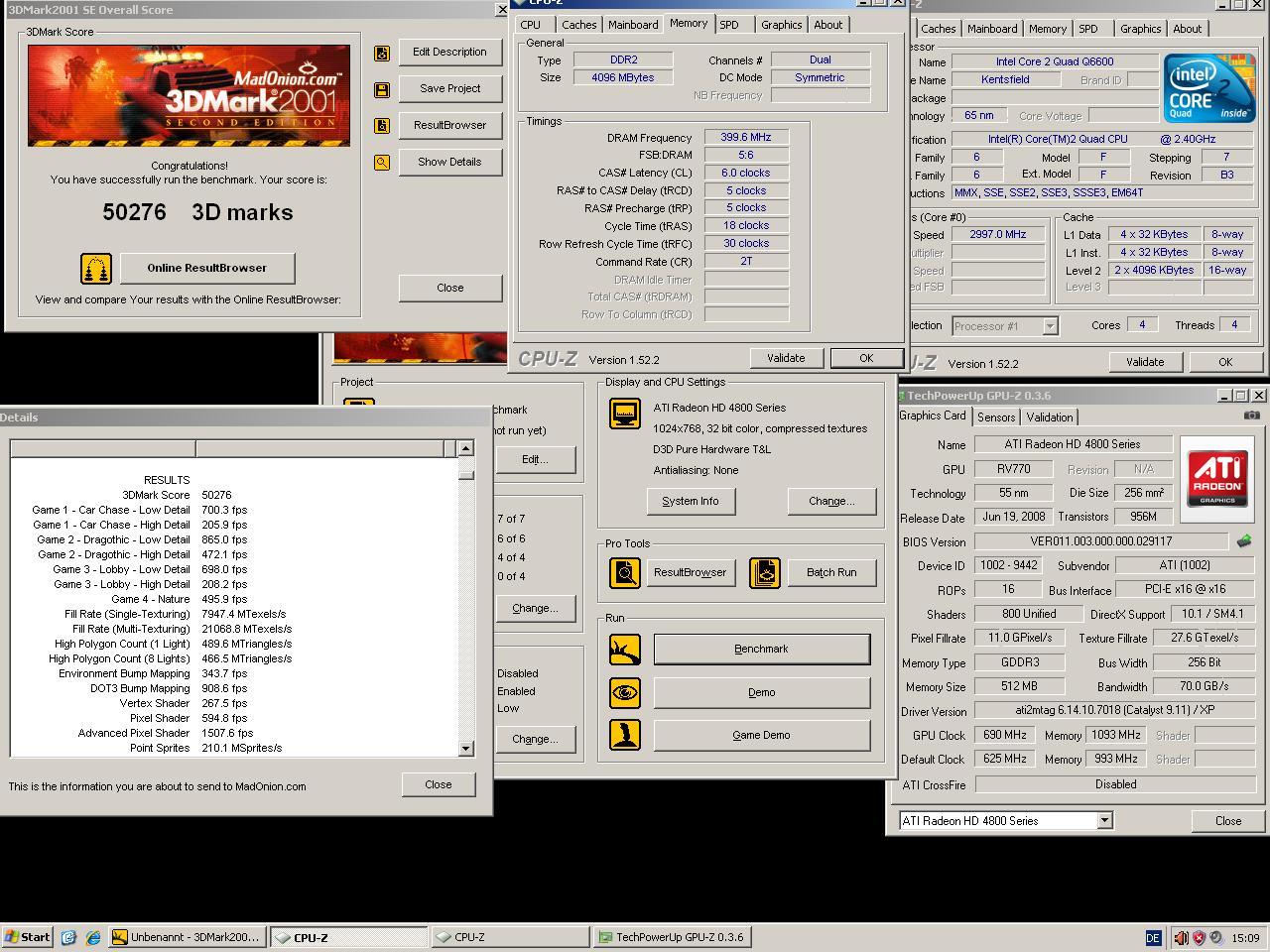Screen dimensions: 1270x952
Task: Click the System Info button
Action: click(691, 502)
